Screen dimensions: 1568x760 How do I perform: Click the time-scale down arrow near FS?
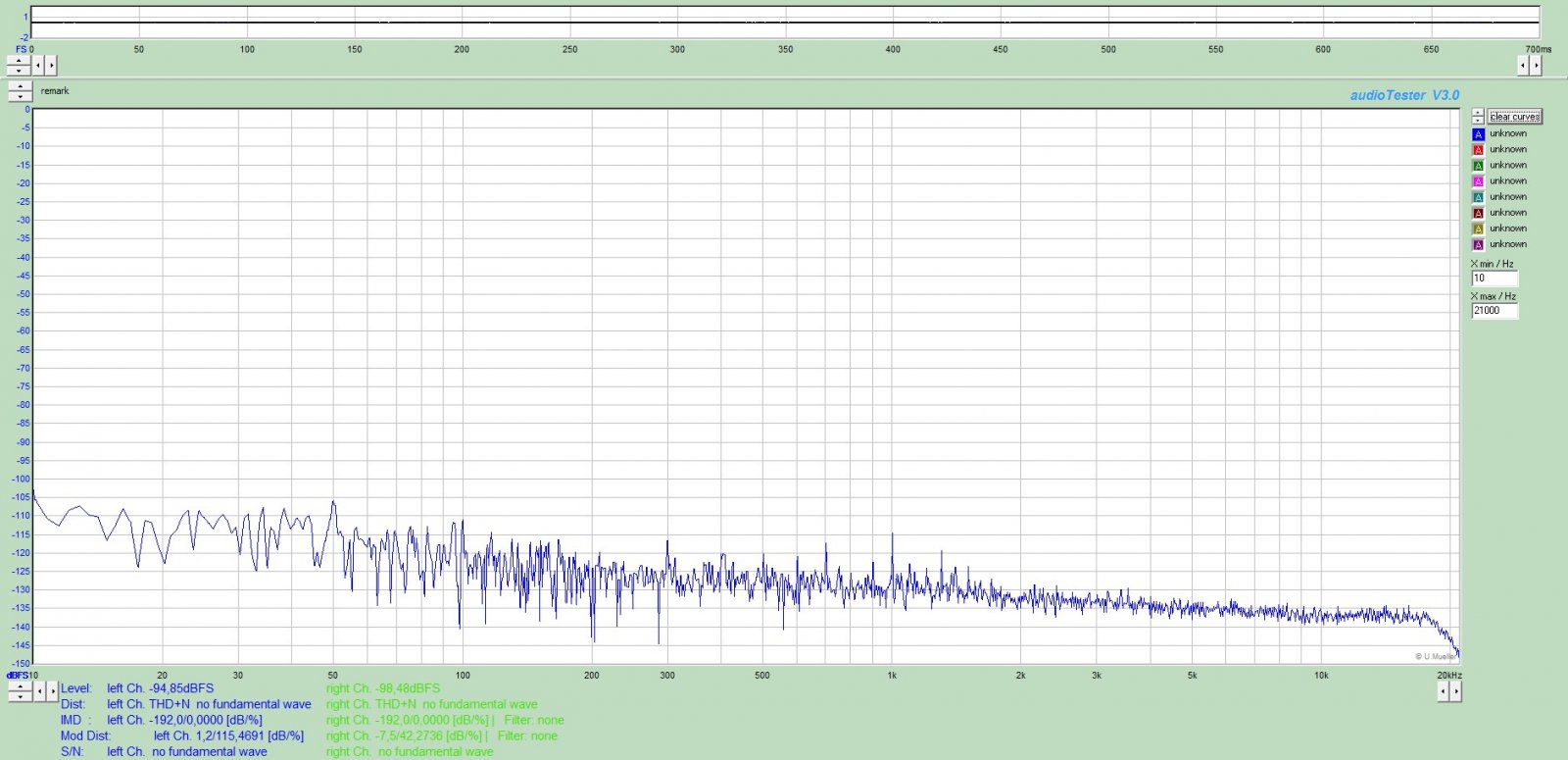coord(19,71)
